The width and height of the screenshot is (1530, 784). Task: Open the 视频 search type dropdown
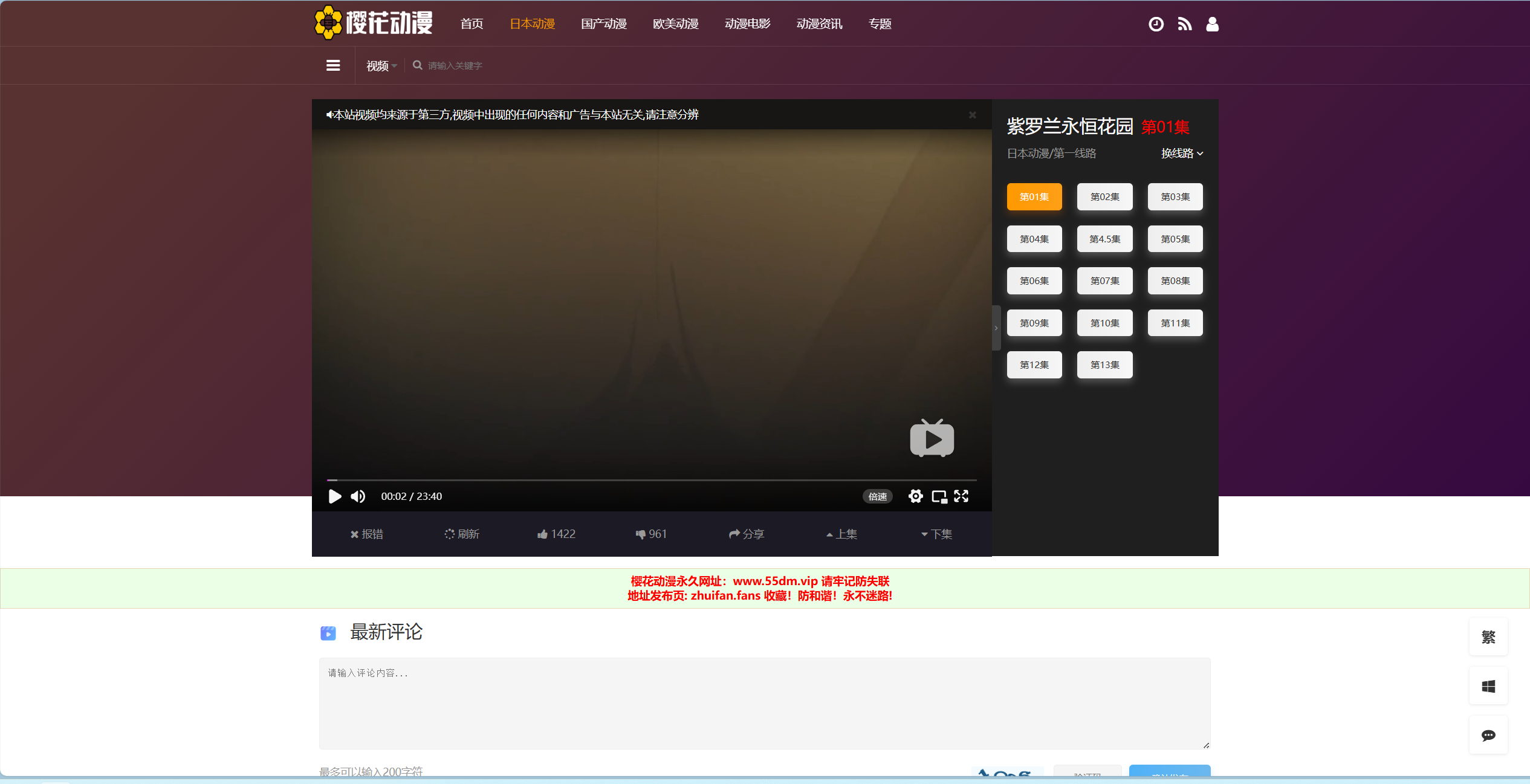pyautogui.click(x=381, y=65)
